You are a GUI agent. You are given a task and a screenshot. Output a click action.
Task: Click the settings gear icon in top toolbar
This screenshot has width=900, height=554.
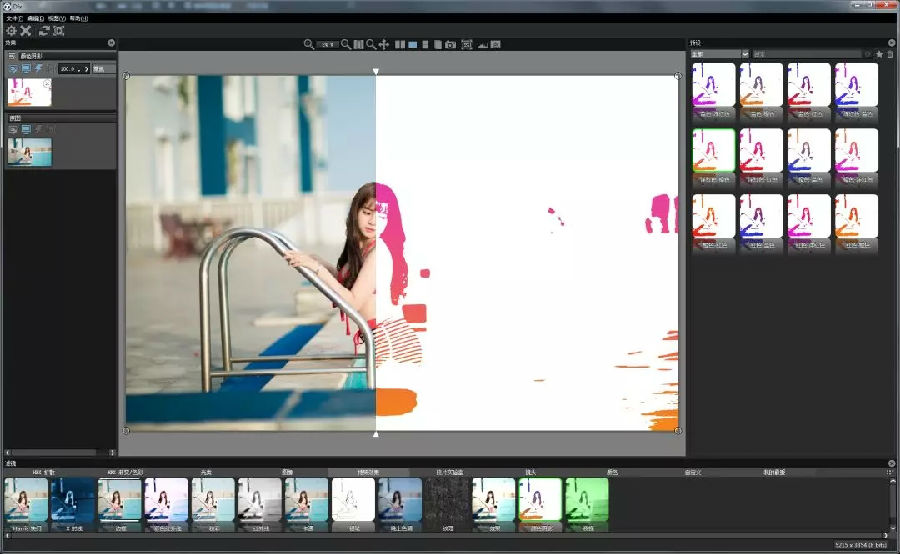(11, 31)
